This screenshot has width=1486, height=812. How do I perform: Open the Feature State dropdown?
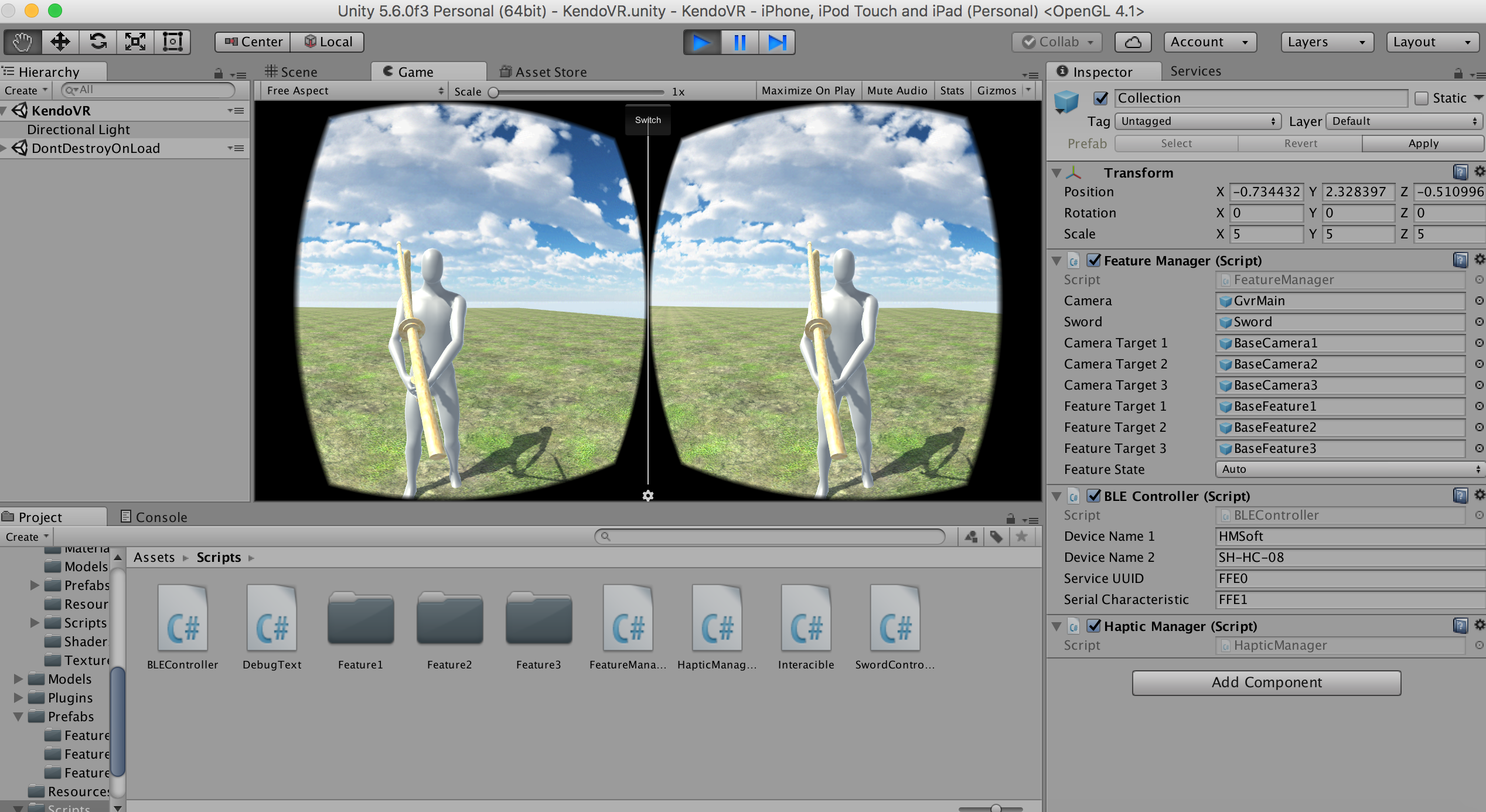(x=1349, y=469)
